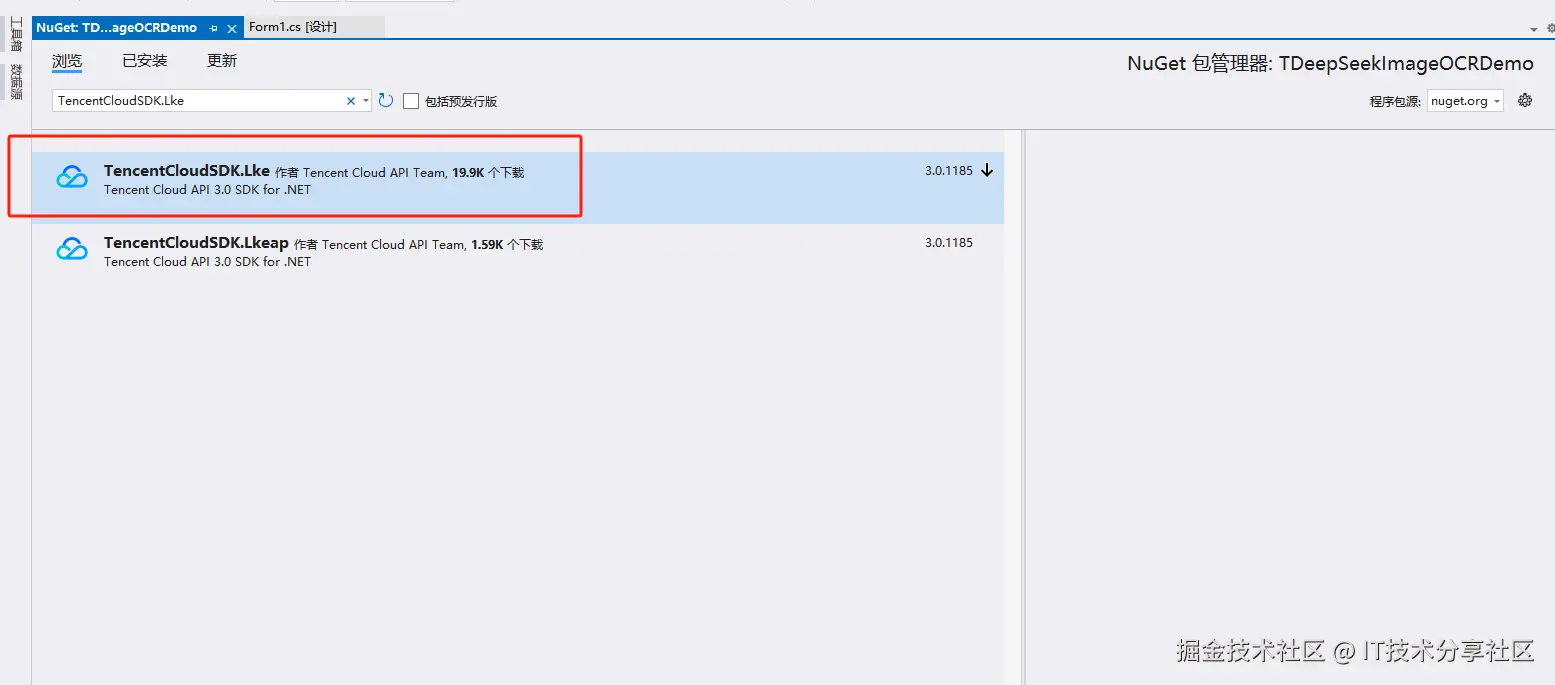Screen dimensions: 1555x685
Task: Switch to the 已安装 tab
Action: 145,61
